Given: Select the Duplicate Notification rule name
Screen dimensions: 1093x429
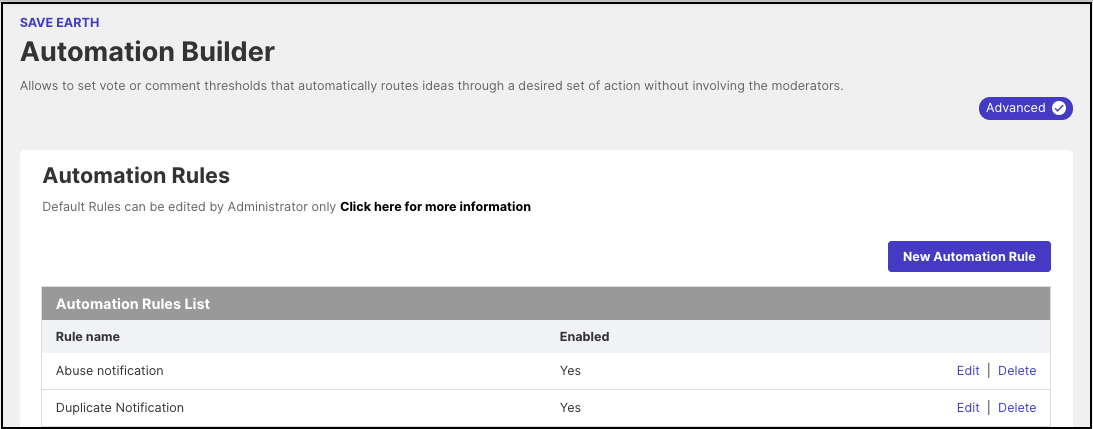Looking at the screenshot, I should (119, 407).
